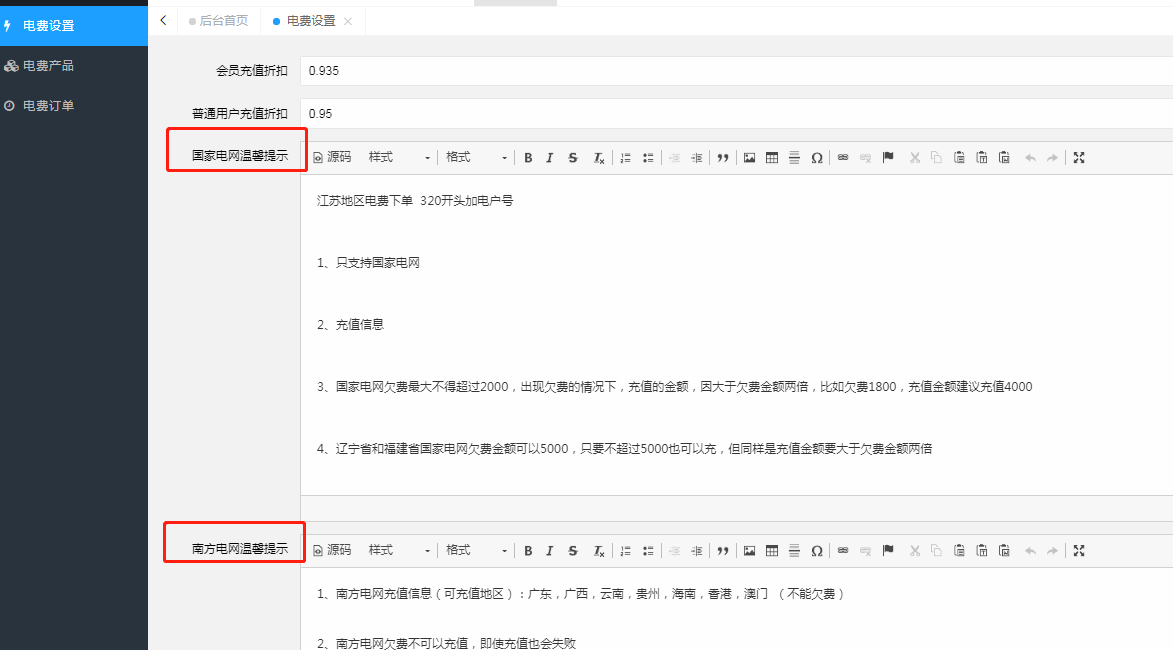Paste from clipboard in the 南方电网 editor
Viewport: 1173px width, 650px height.
959,551
